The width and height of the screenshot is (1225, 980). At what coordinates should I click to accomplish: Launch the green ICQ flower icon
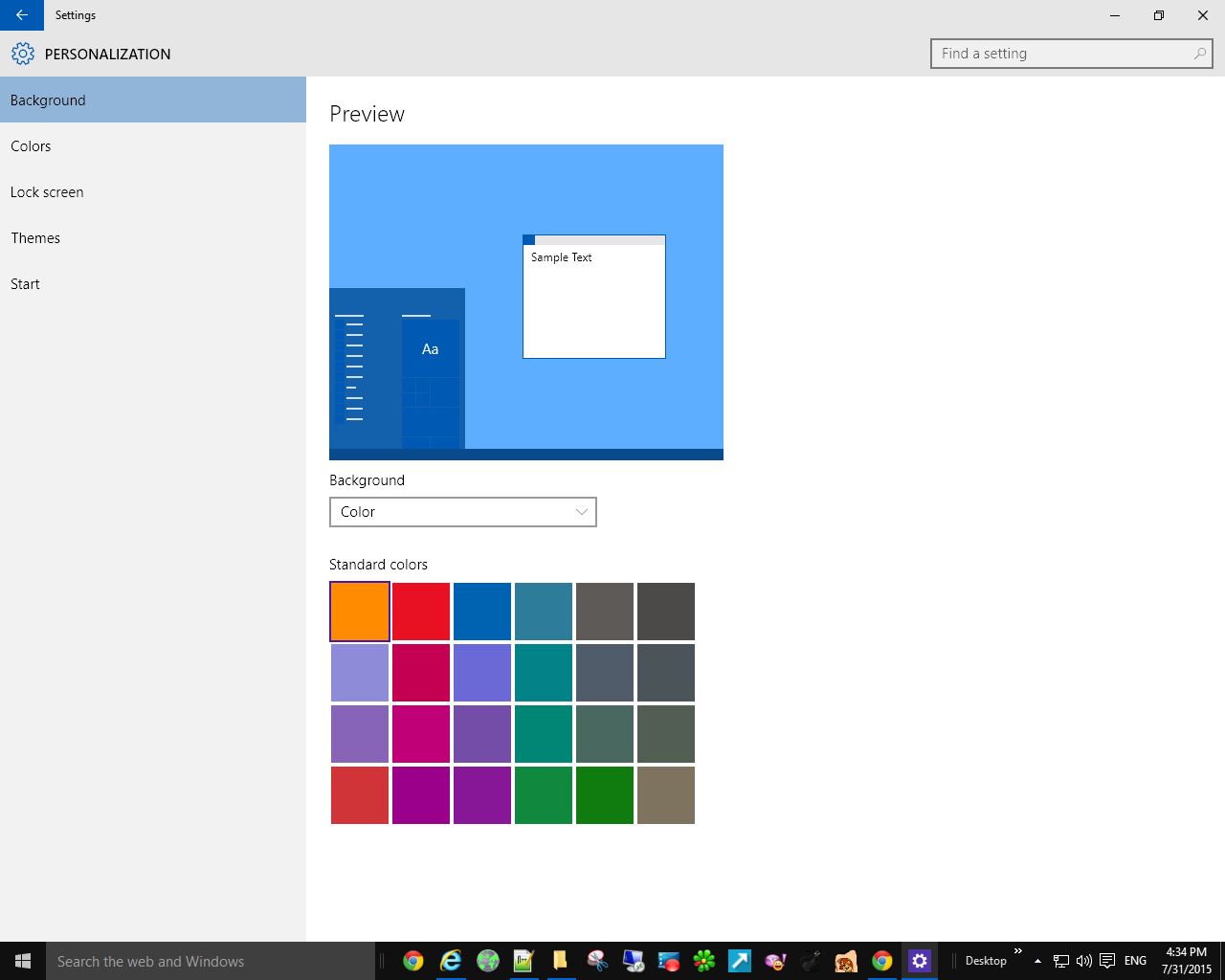704,961
